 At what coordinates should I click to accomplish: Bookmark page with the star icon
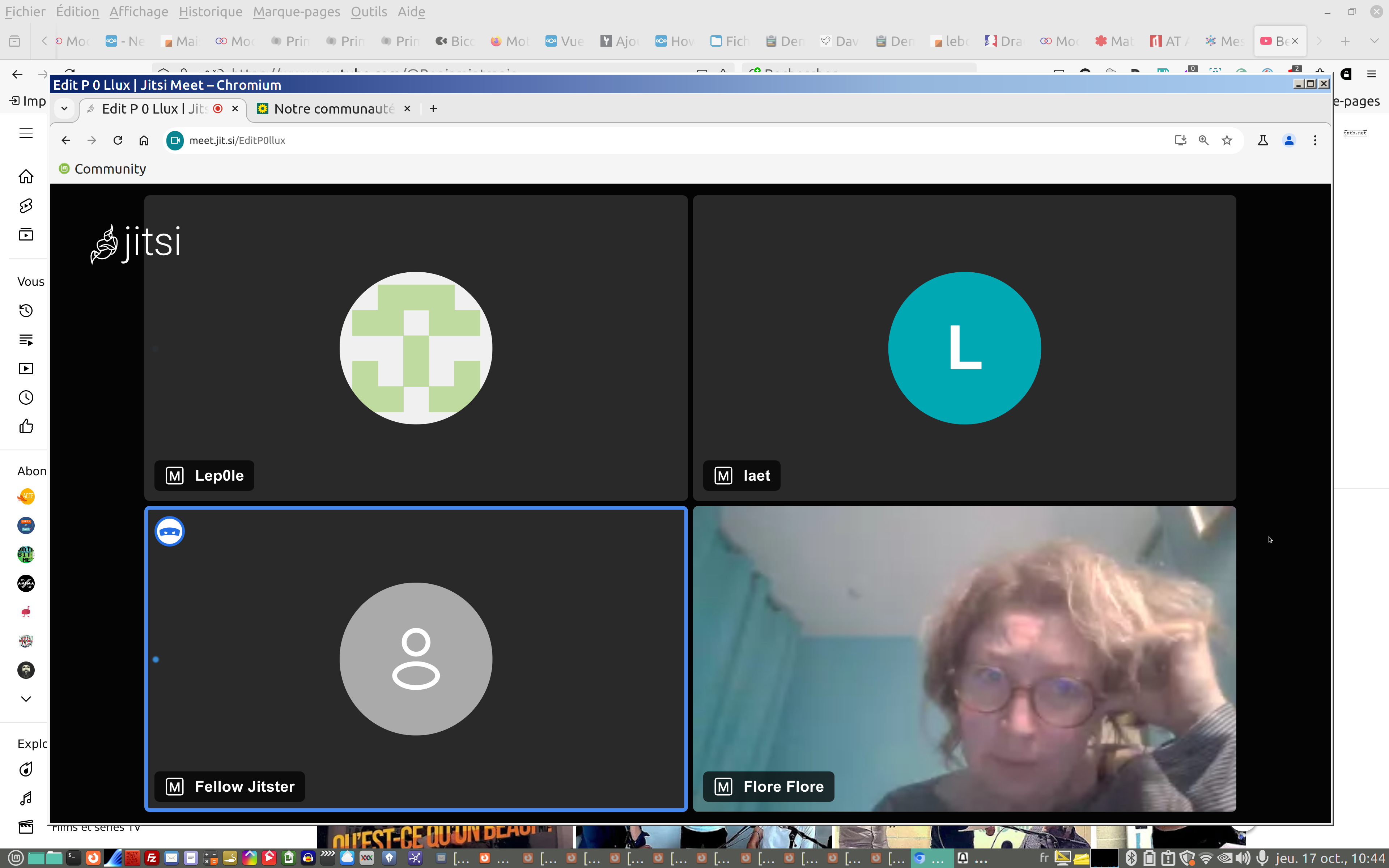coord(1227,141)
